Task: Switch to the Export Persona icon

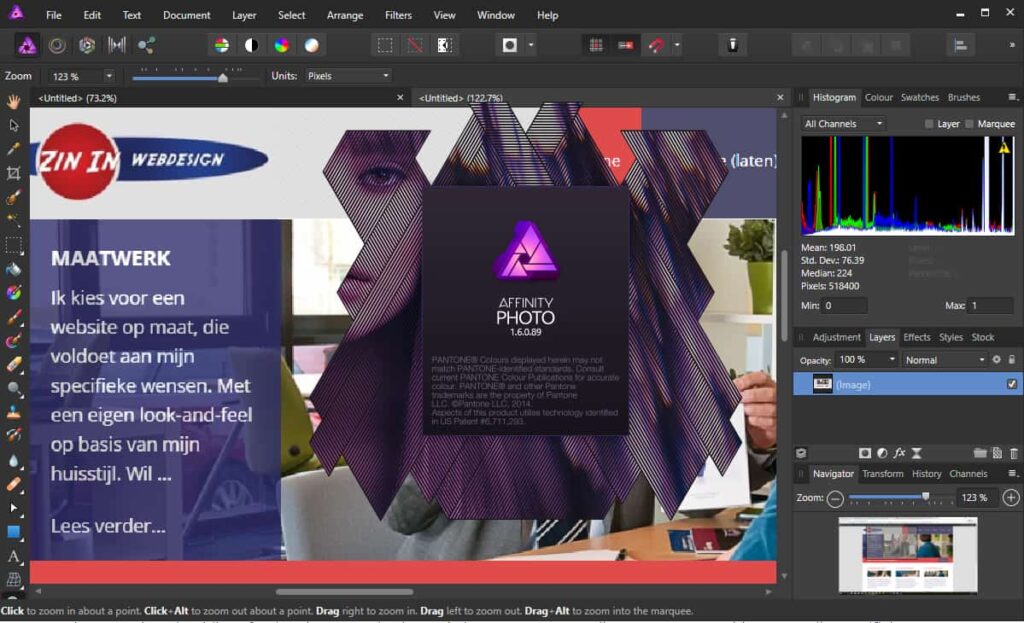Action: [146, 45]
